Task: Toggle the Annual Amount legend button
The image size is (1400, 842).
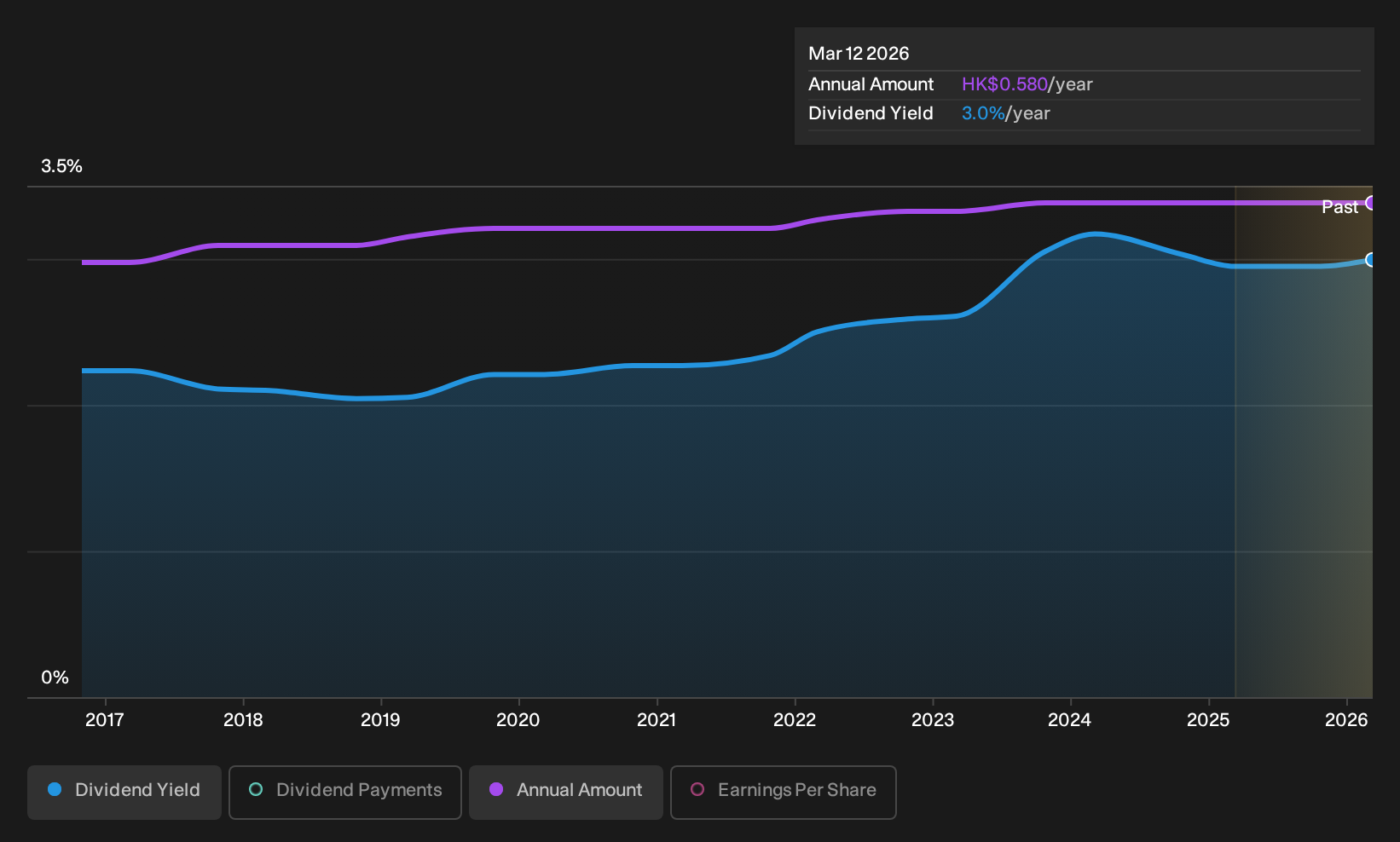Action: tap(566, 792)
